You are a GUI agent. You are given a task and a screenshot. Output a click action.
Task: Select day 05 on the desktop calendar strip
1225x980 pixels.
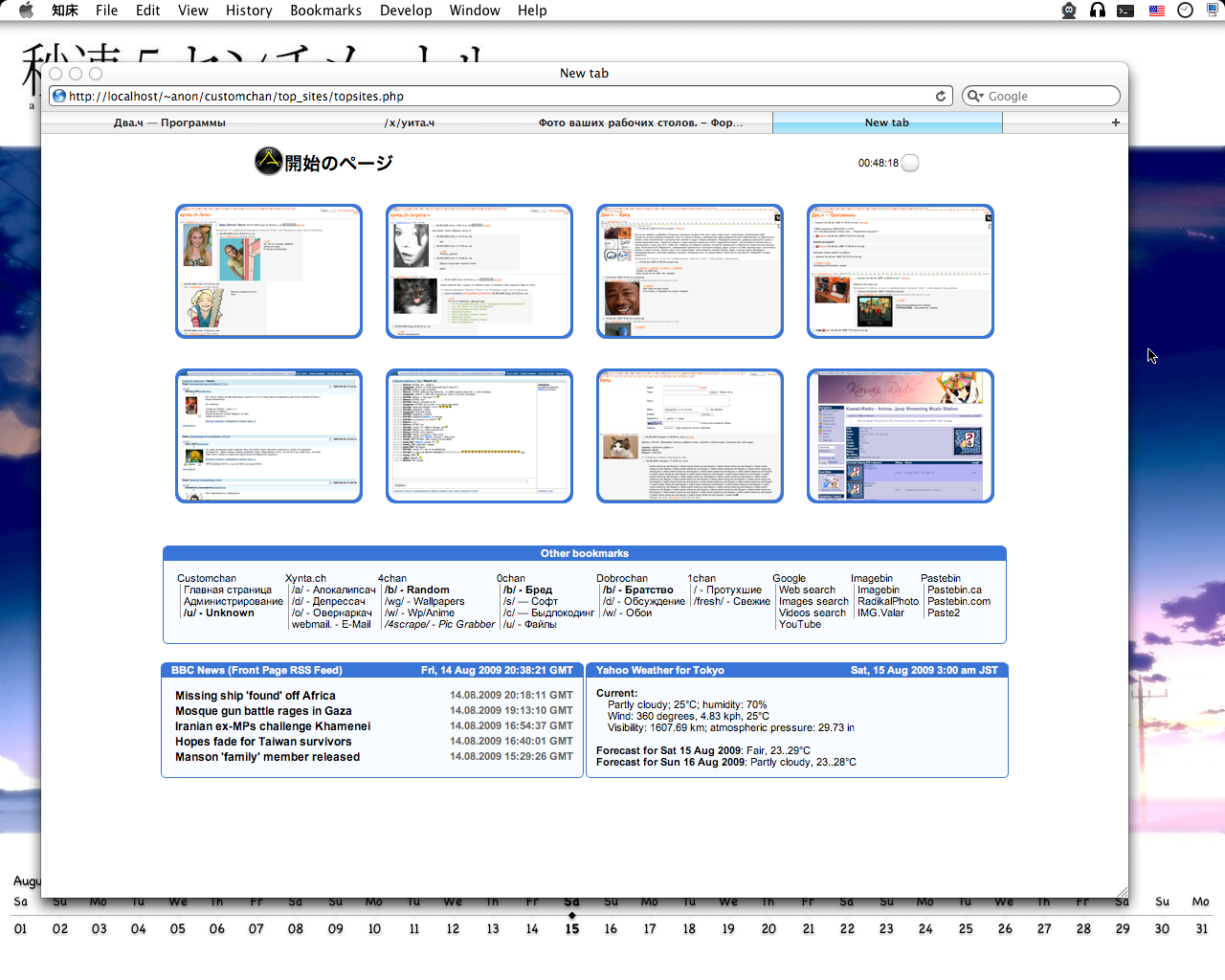pyautogui.click(x=178, y=928)
